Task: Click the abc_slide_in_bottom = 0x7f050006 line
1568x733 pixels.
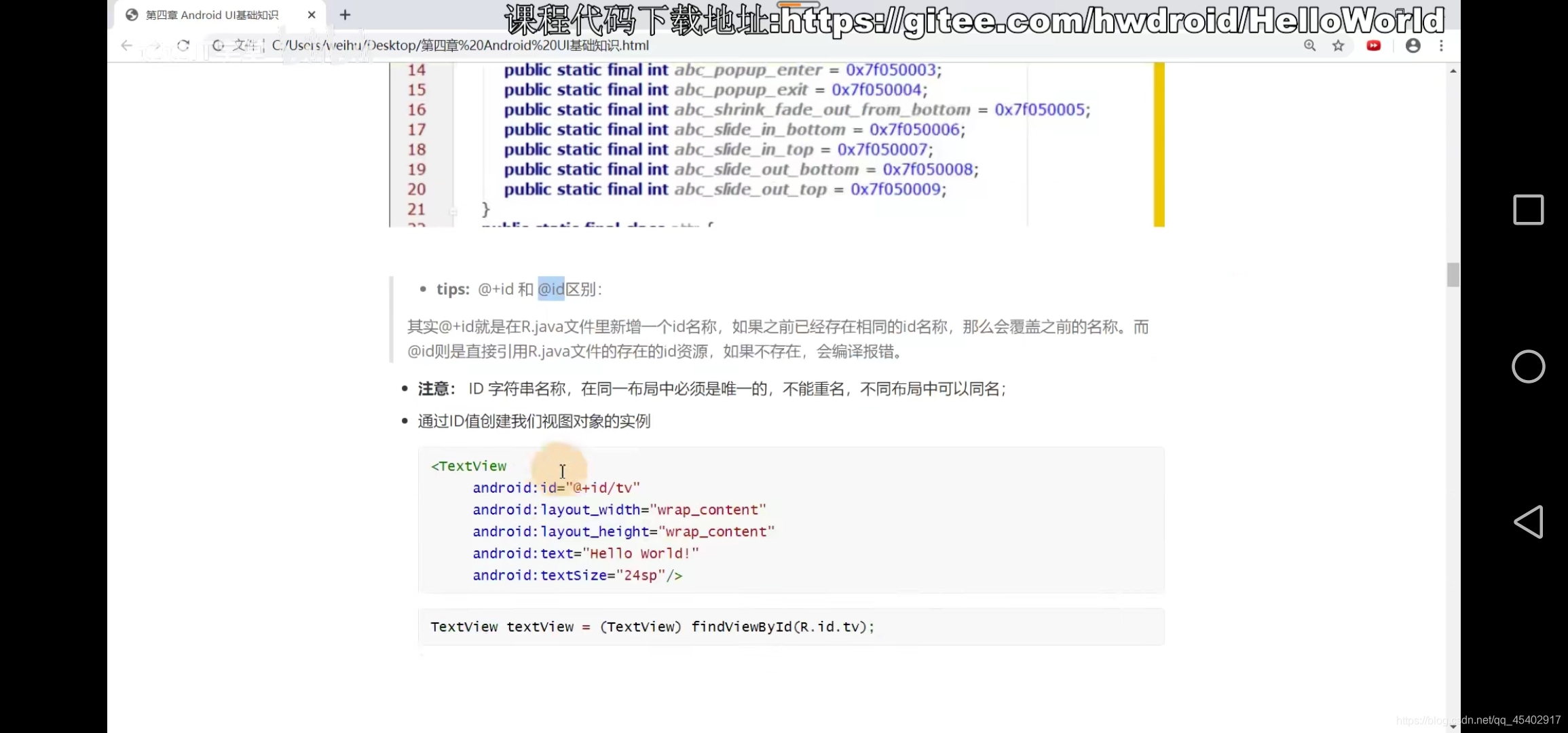Action: coord(734,129)
